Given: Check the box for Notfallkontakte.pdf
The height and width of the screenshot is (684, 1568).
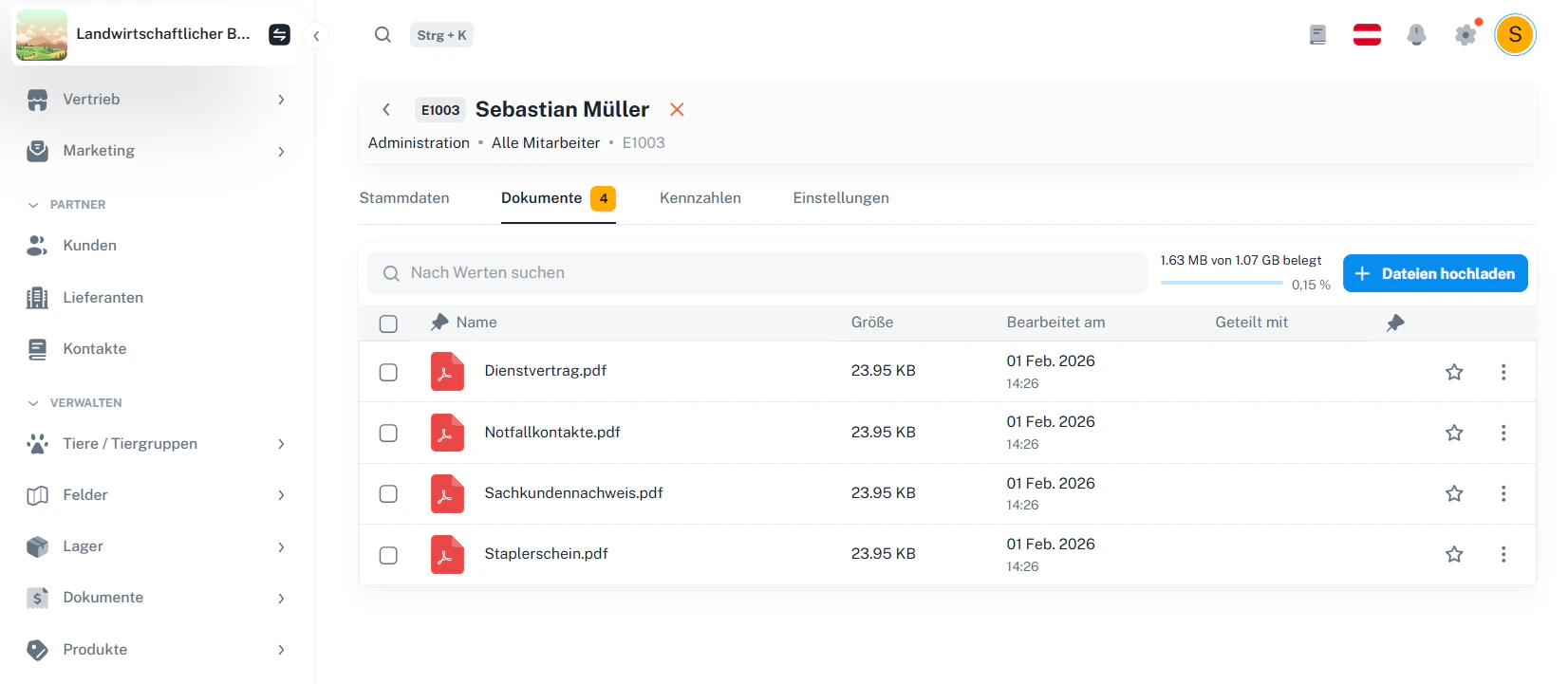Looking at the screenshot, I should pos(388,433).
